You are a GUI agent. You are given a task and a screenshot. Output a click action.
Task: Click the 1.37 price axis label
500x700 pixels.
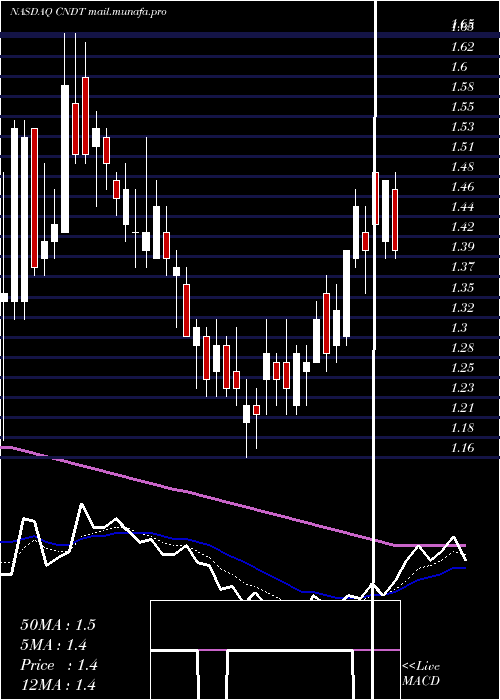point(462,267)
